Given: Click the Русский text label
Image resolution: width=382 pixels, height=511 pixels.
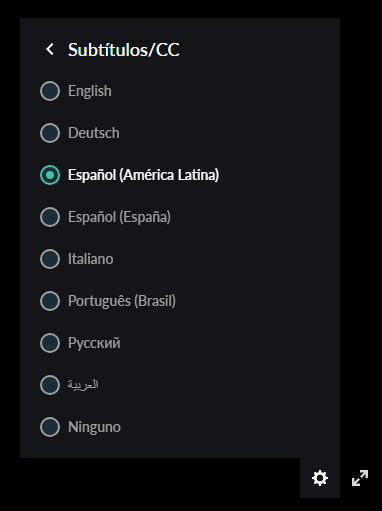Looking at the screenshot, I should point(94,343).
